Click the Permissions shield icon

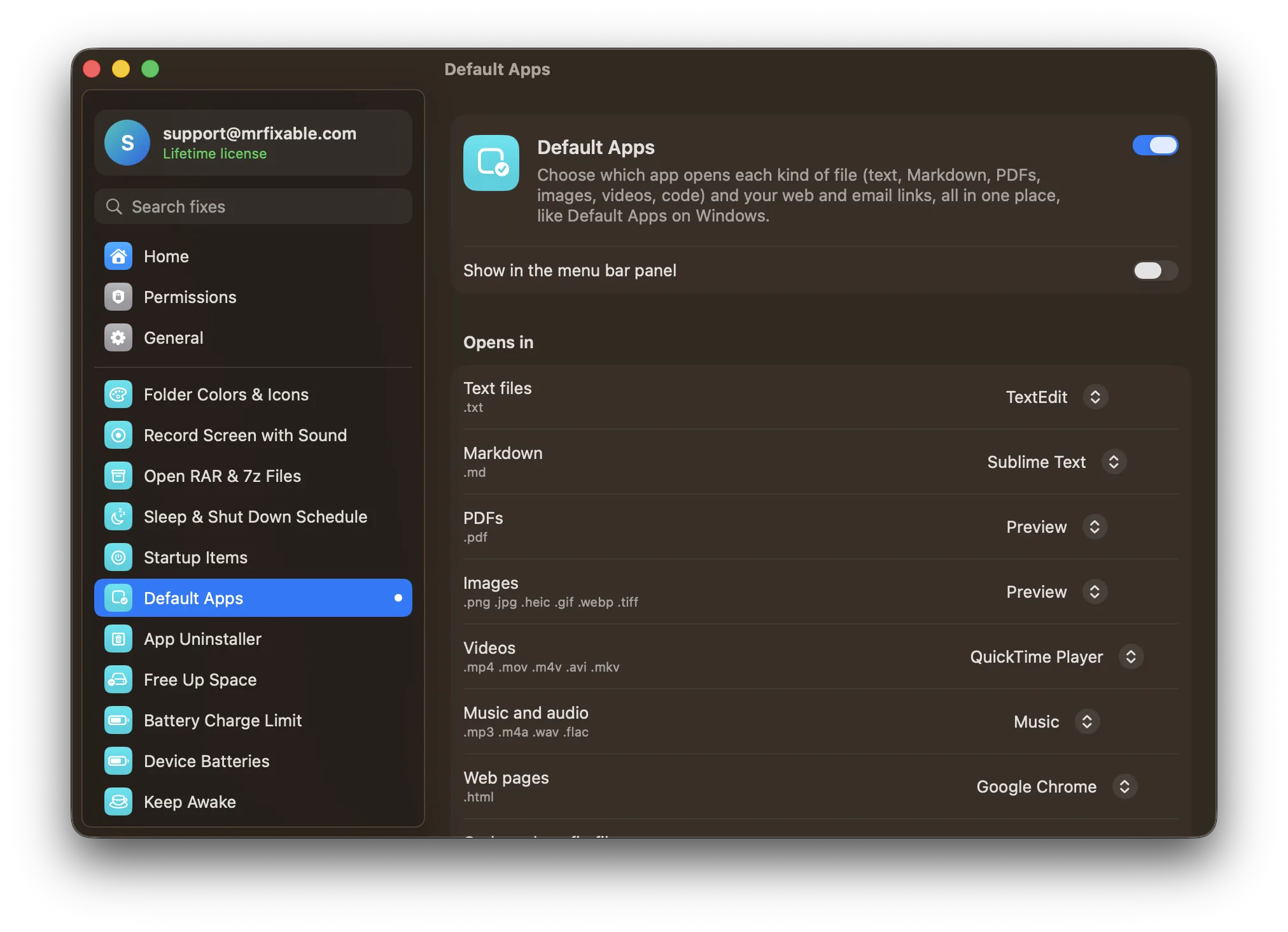click(118, 297)
